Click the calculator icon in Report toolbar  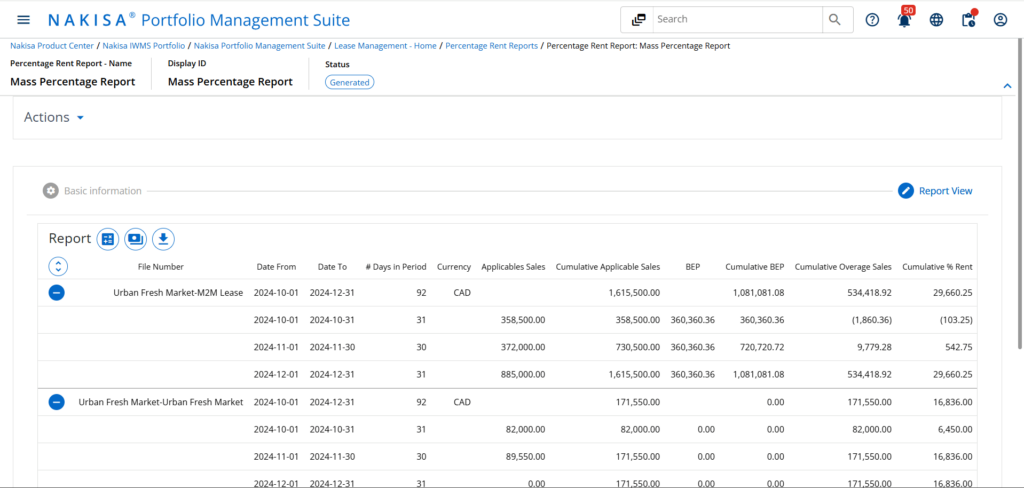coord(108,239)
